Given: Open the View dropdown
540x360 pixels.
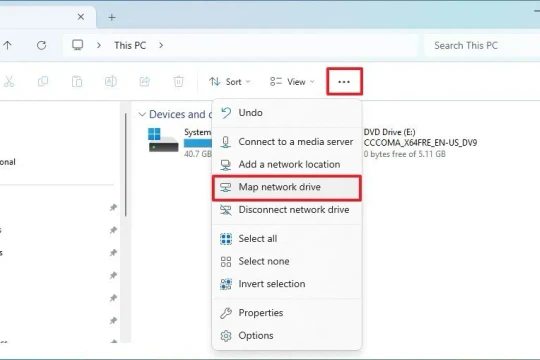Looking at the screenshot, I should (x=292, y=82).
